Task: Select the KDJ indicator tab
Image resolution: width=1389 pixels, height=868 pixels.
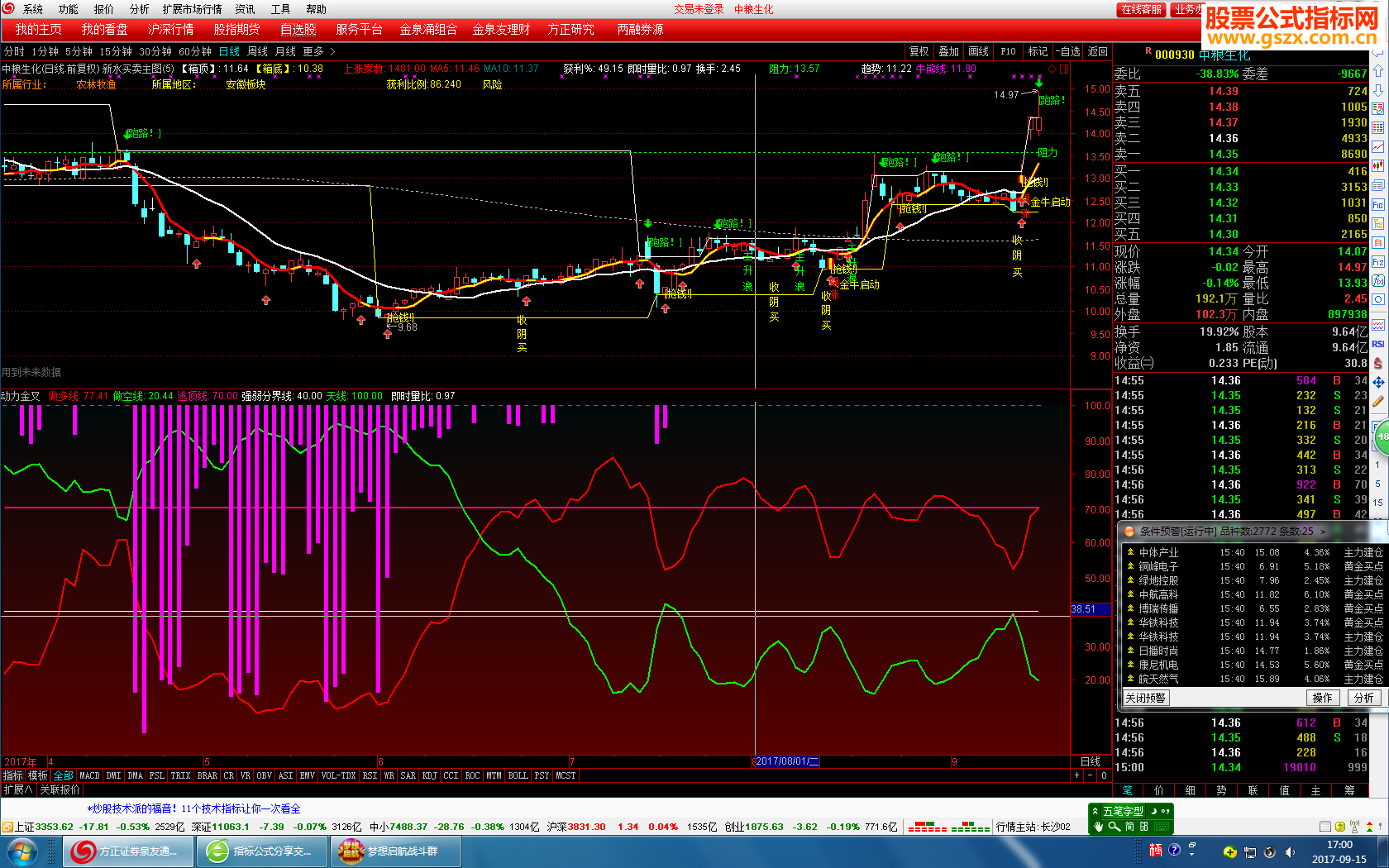Action: pos(429,775)
